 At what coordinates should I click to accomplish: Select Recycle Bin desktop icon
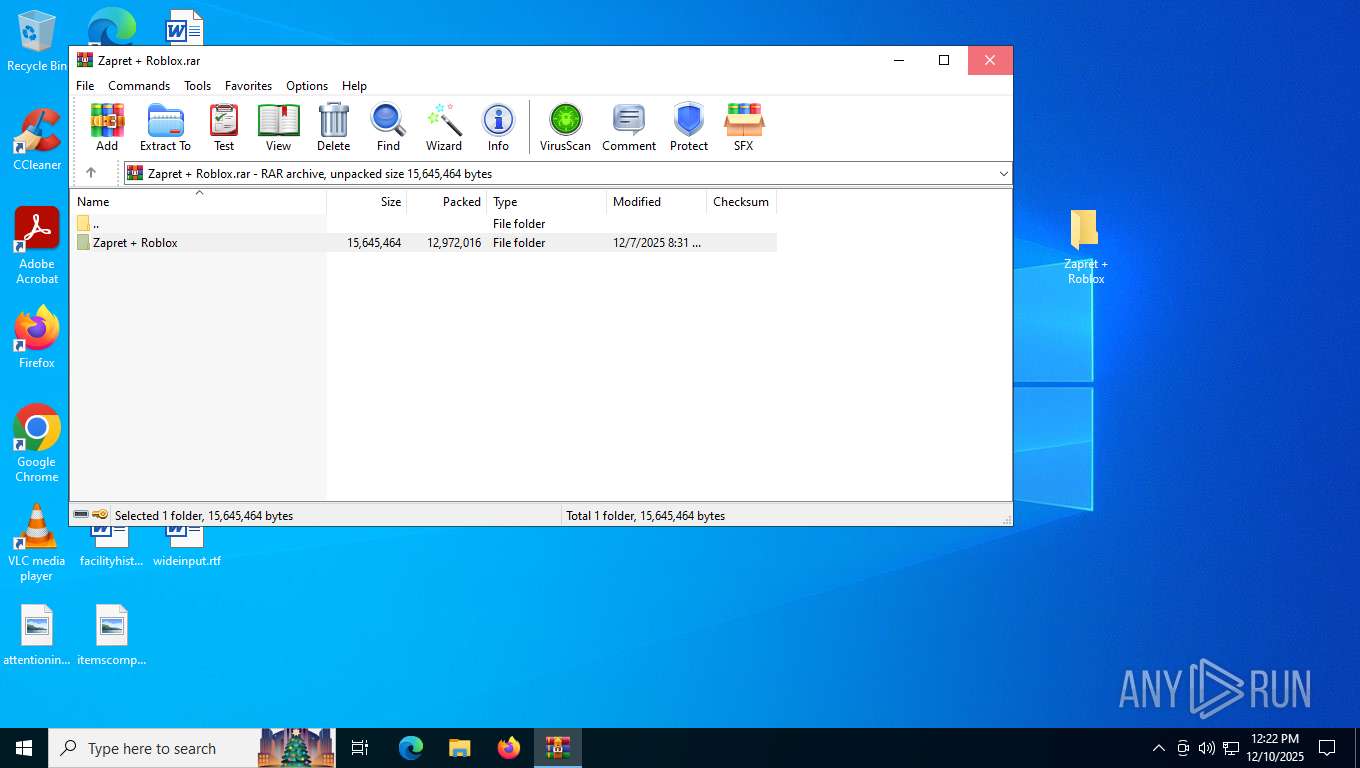point(37,42)
